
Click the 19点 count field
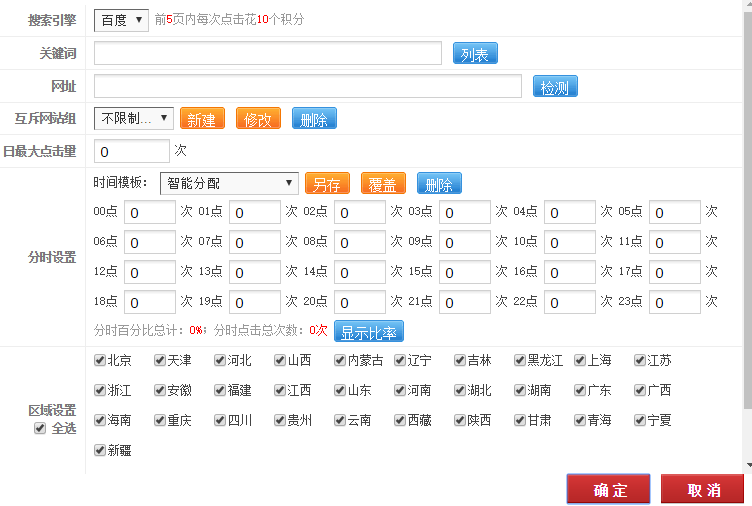(255, 302)
